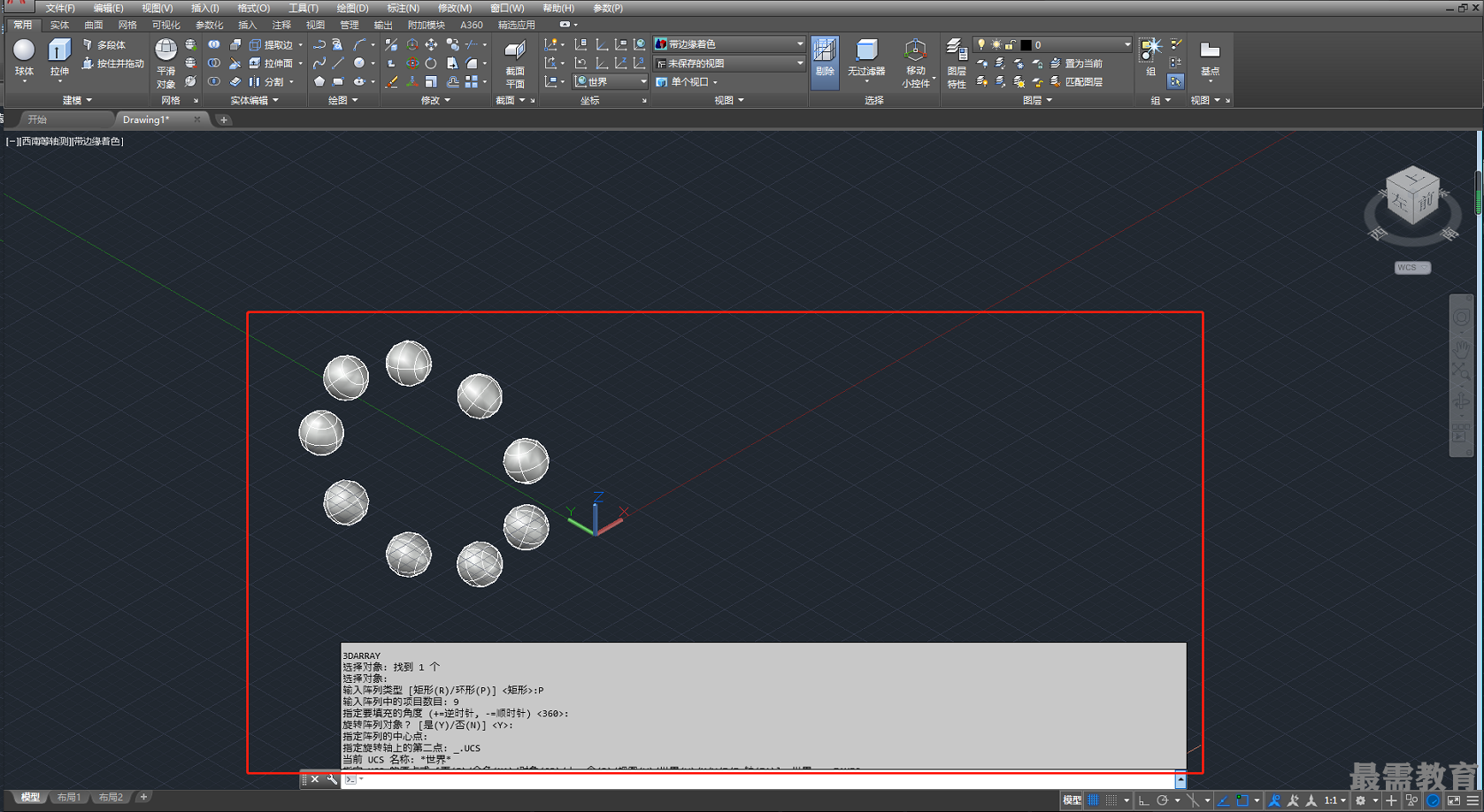
Task: Toggle the layer 0 lock icon
Action: (x=1010, y=44)
